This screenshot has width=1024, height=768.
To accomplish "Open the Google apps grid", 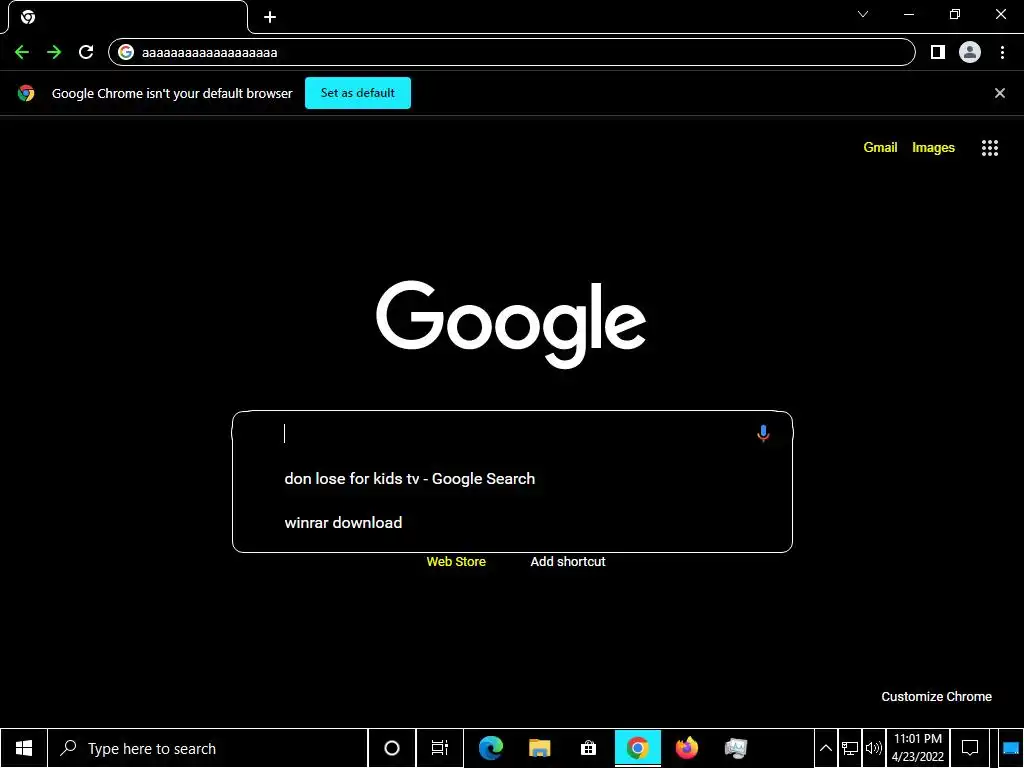I will (x=990, y=148).
